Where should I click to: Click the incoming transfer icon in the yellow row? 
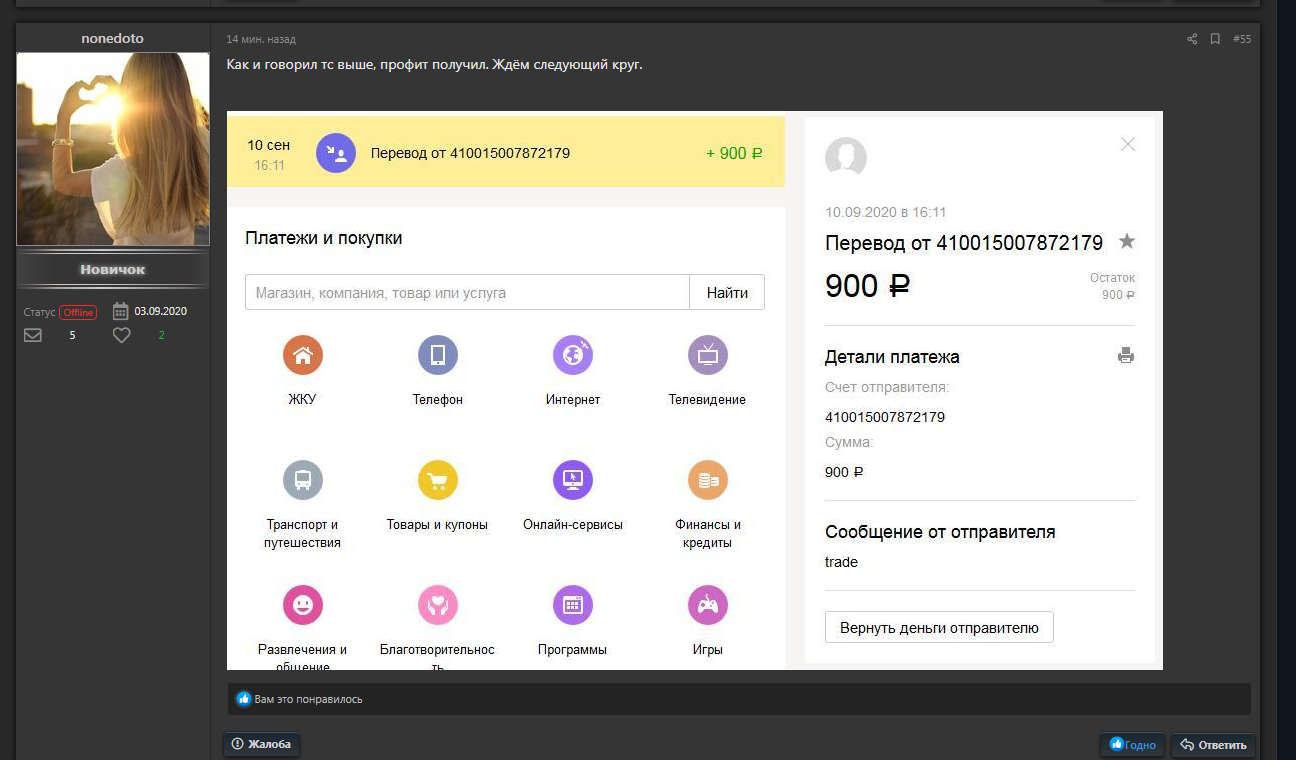click(x=336, y=153)
